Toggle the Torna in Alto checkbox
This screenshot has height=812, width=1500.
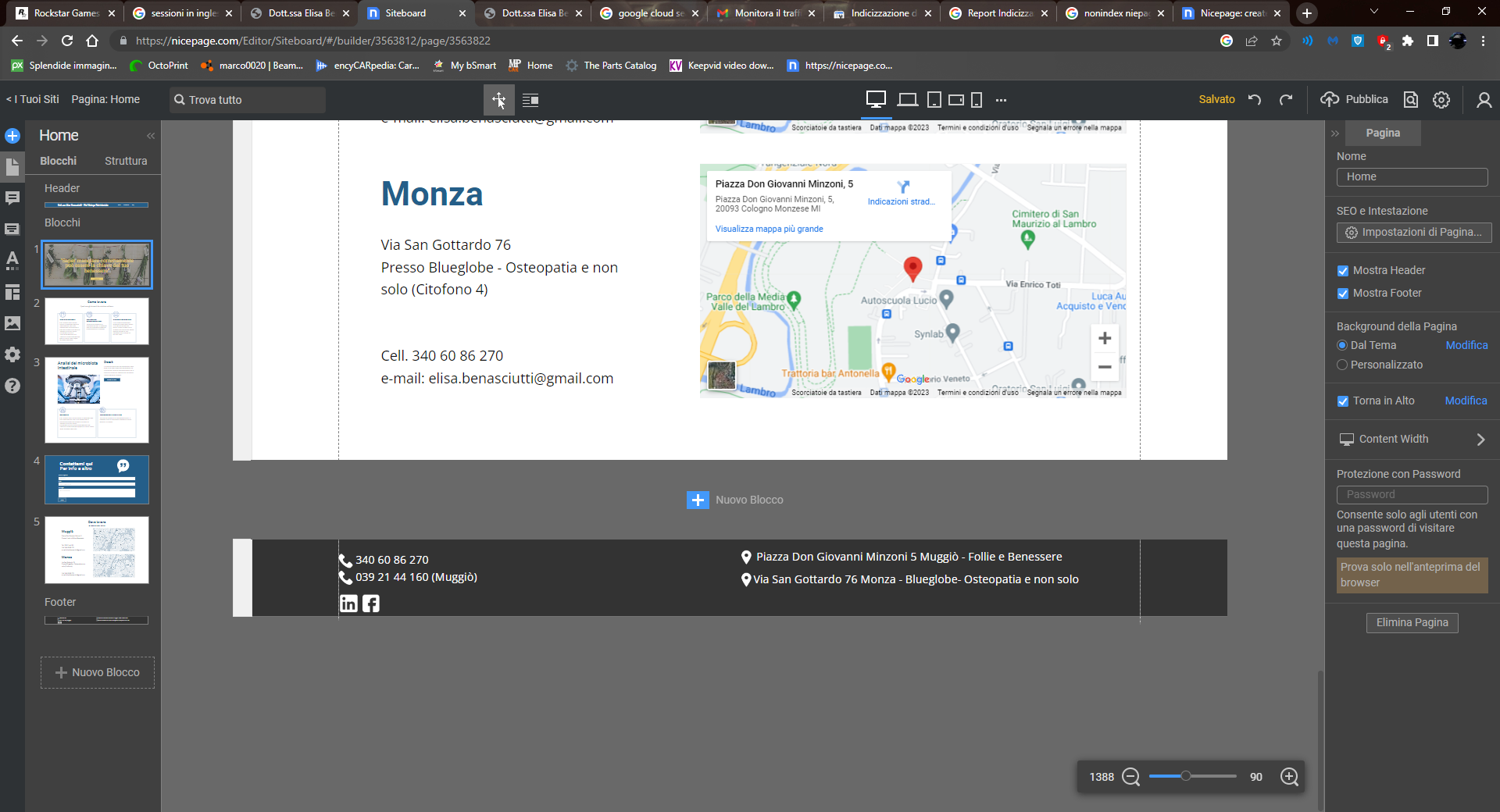coord(1343,401)
